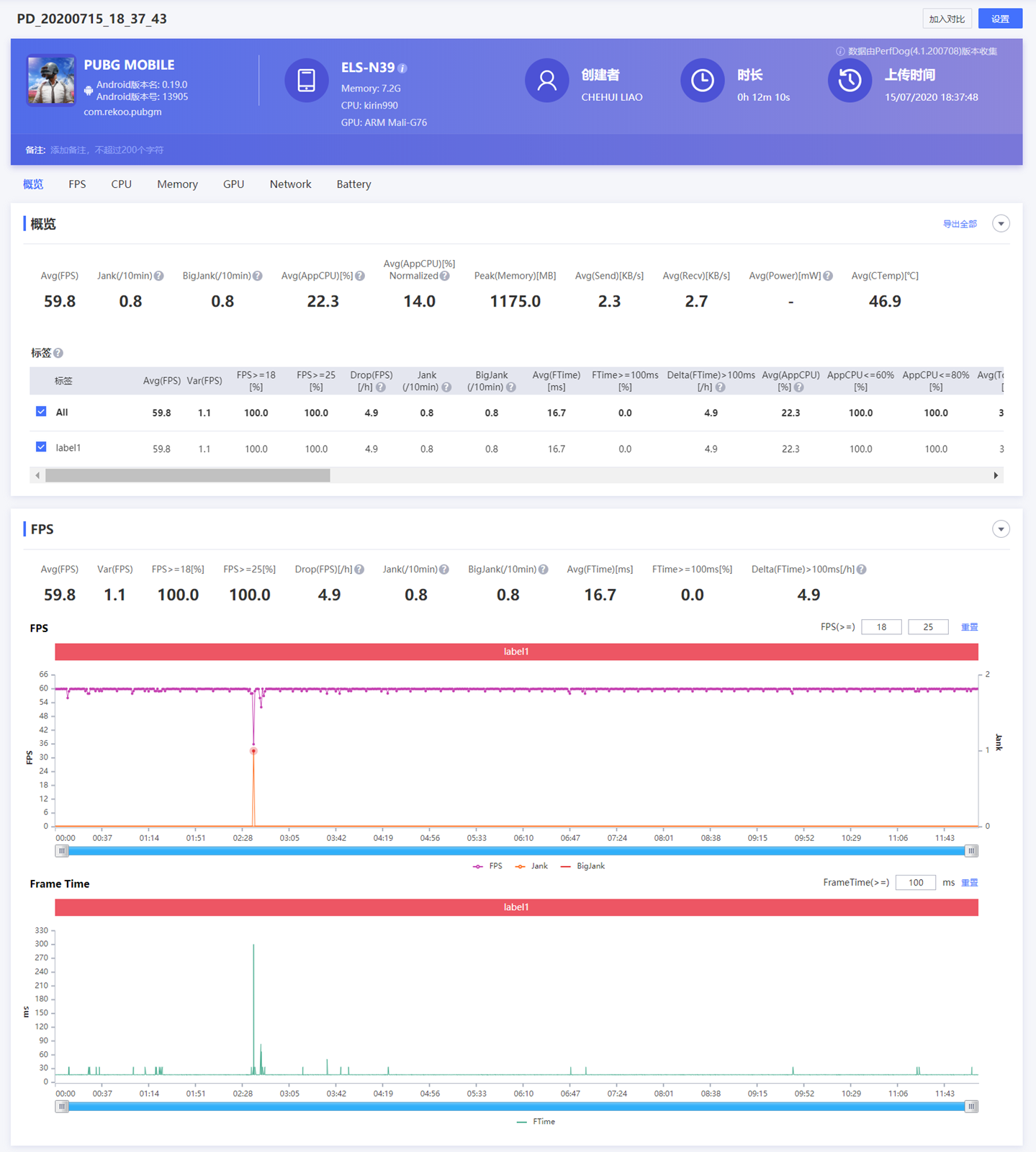This screenshot has height=1152, width=1036.
Task: Click the 导出全部 link
Action: tap(960, 224)
